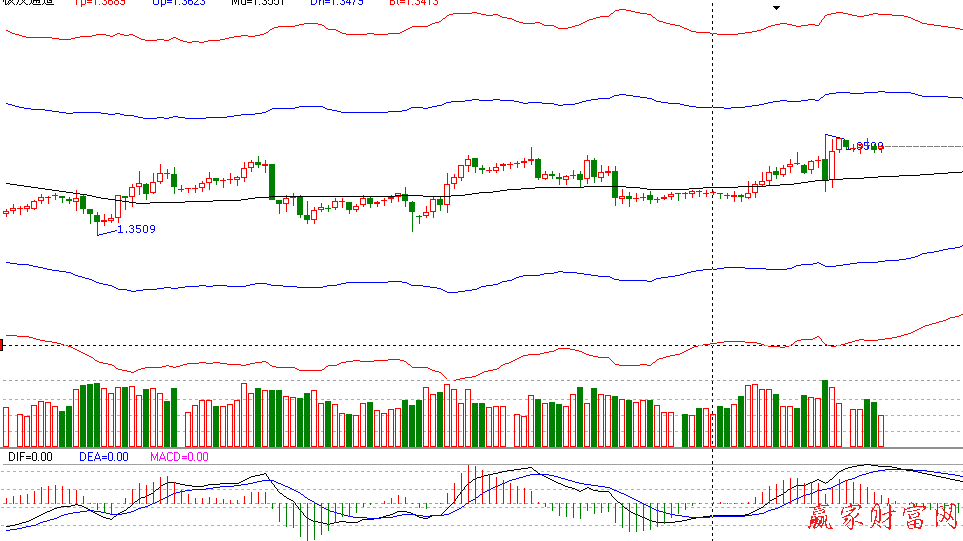The width and height of the screenshot is (963, 541).
Task: Click the Md=1.3551 channel value label
Action: coord(256,3)
